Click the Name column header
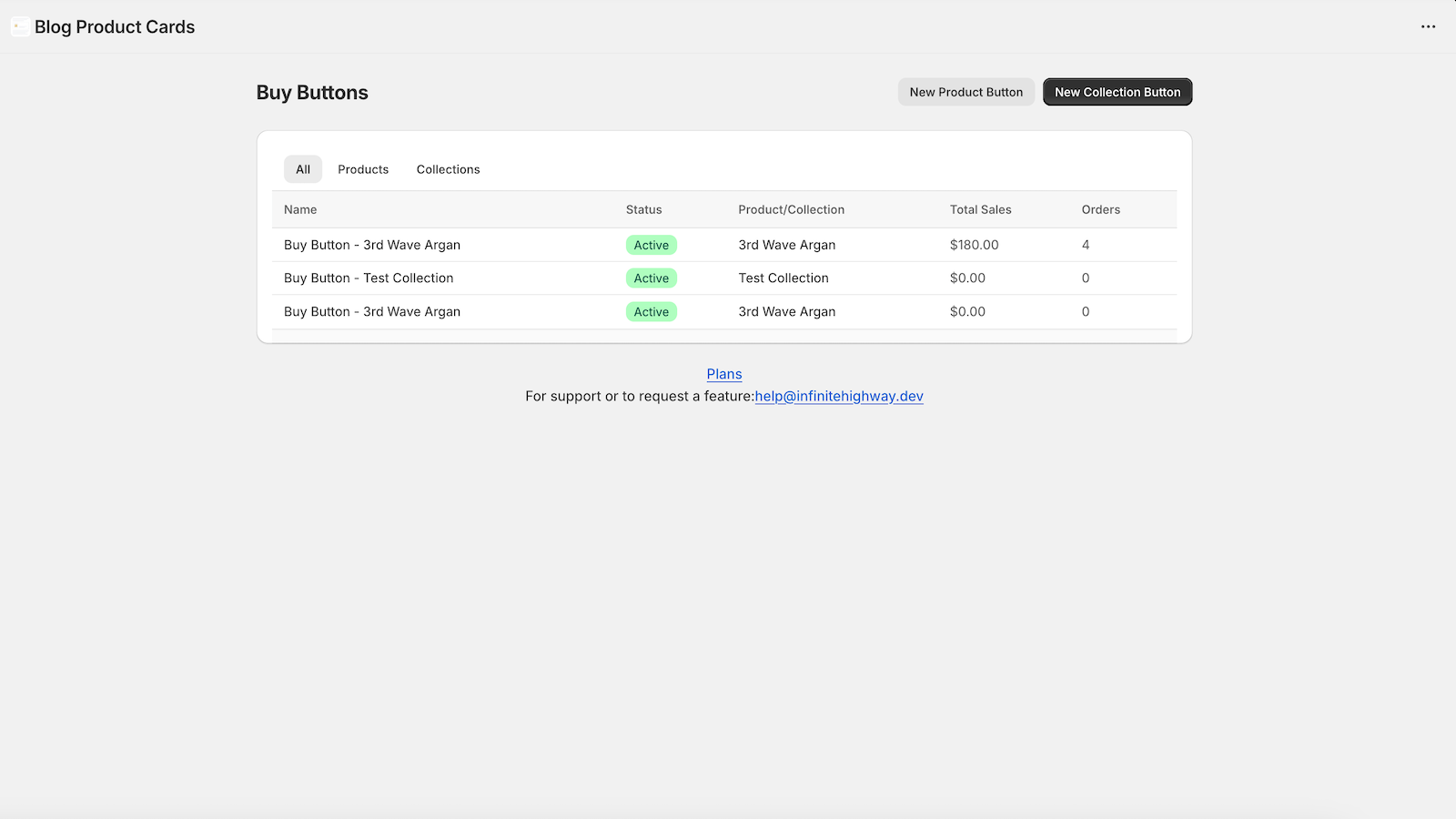Image resolution: width=1456 pixels, height=819 pixels. click(x=300, y=209)
